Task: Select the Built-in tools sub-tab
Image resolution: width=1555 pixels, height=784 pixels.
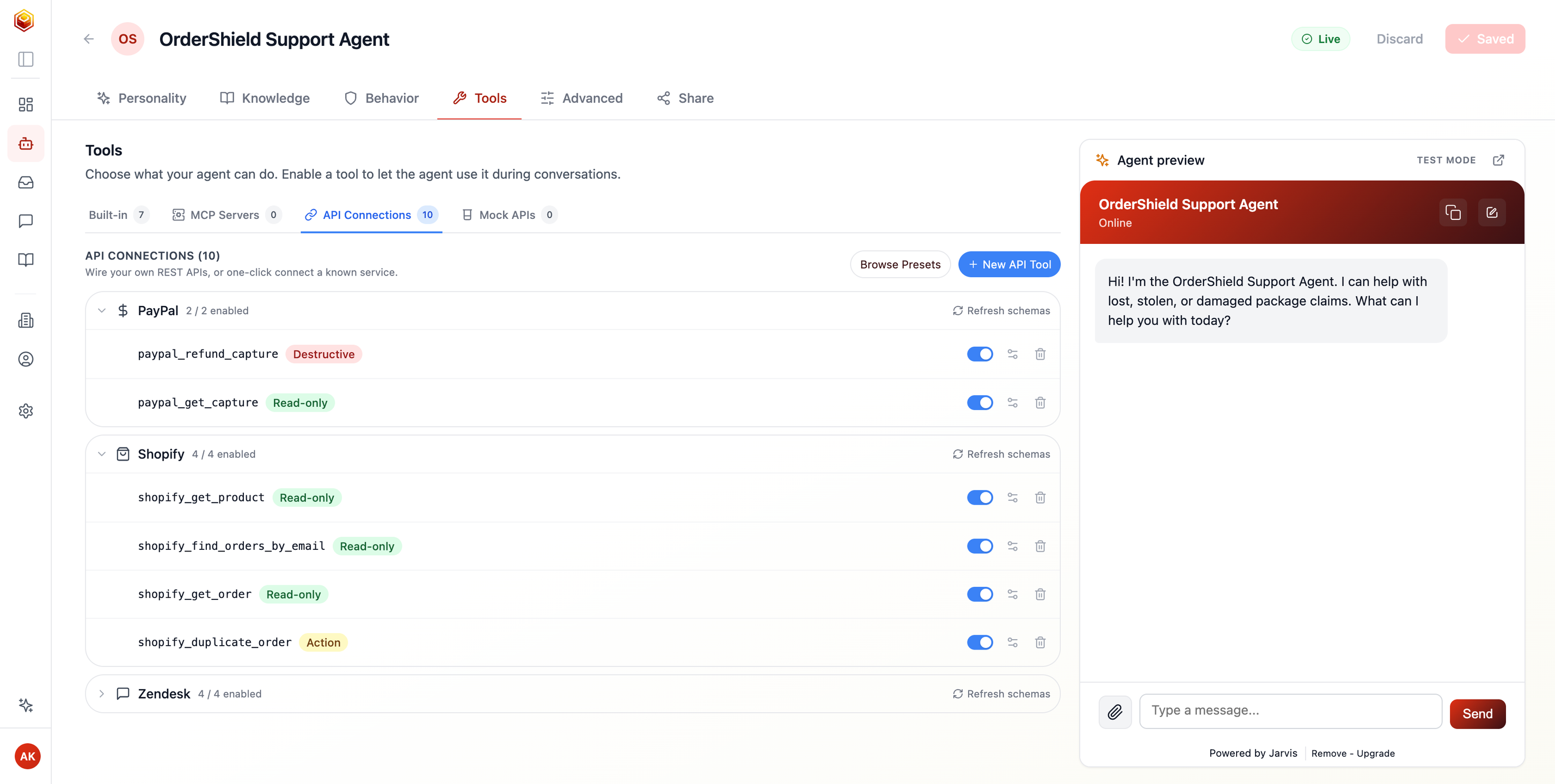Action: [118, 215]
